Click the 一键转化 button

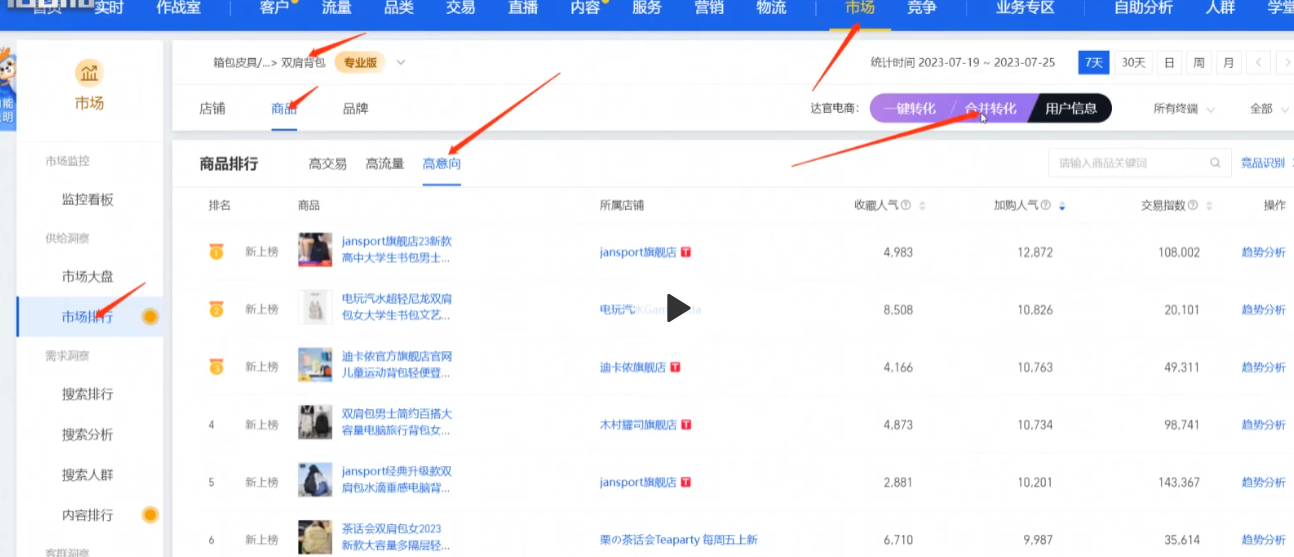coord(909,108)
